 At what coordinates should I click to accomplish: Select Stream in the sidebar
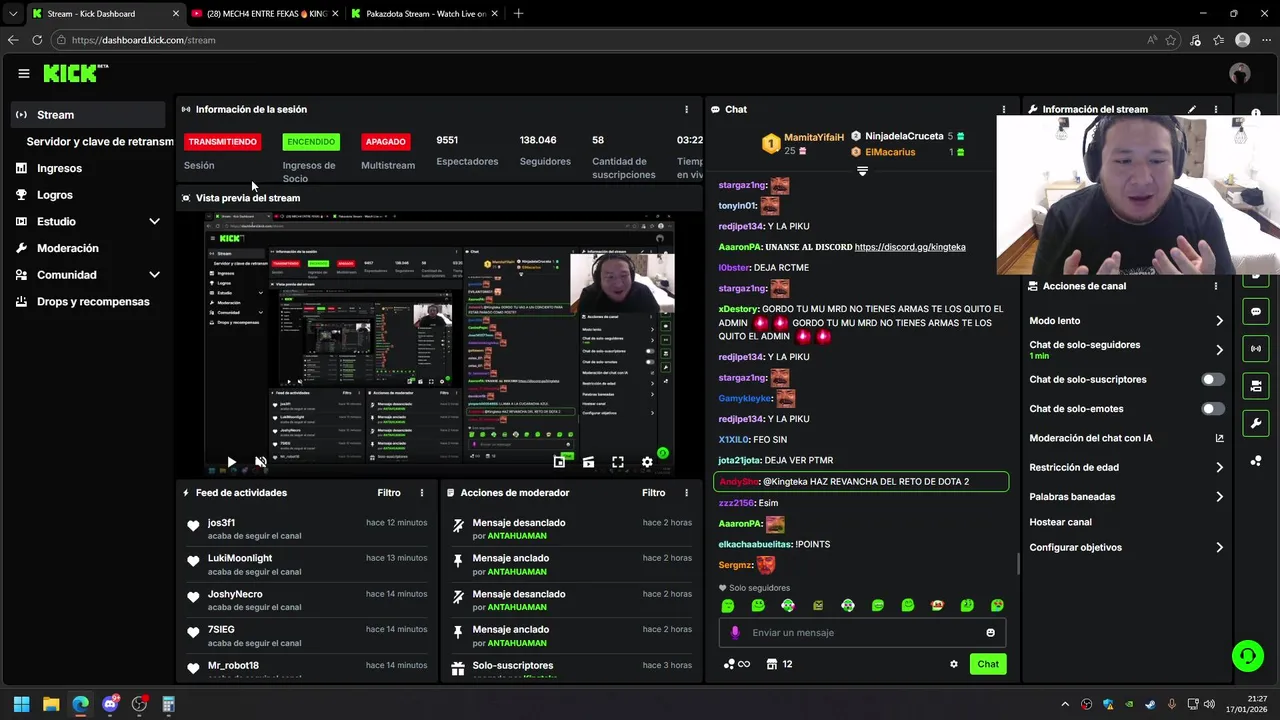(x=88, y=115)
